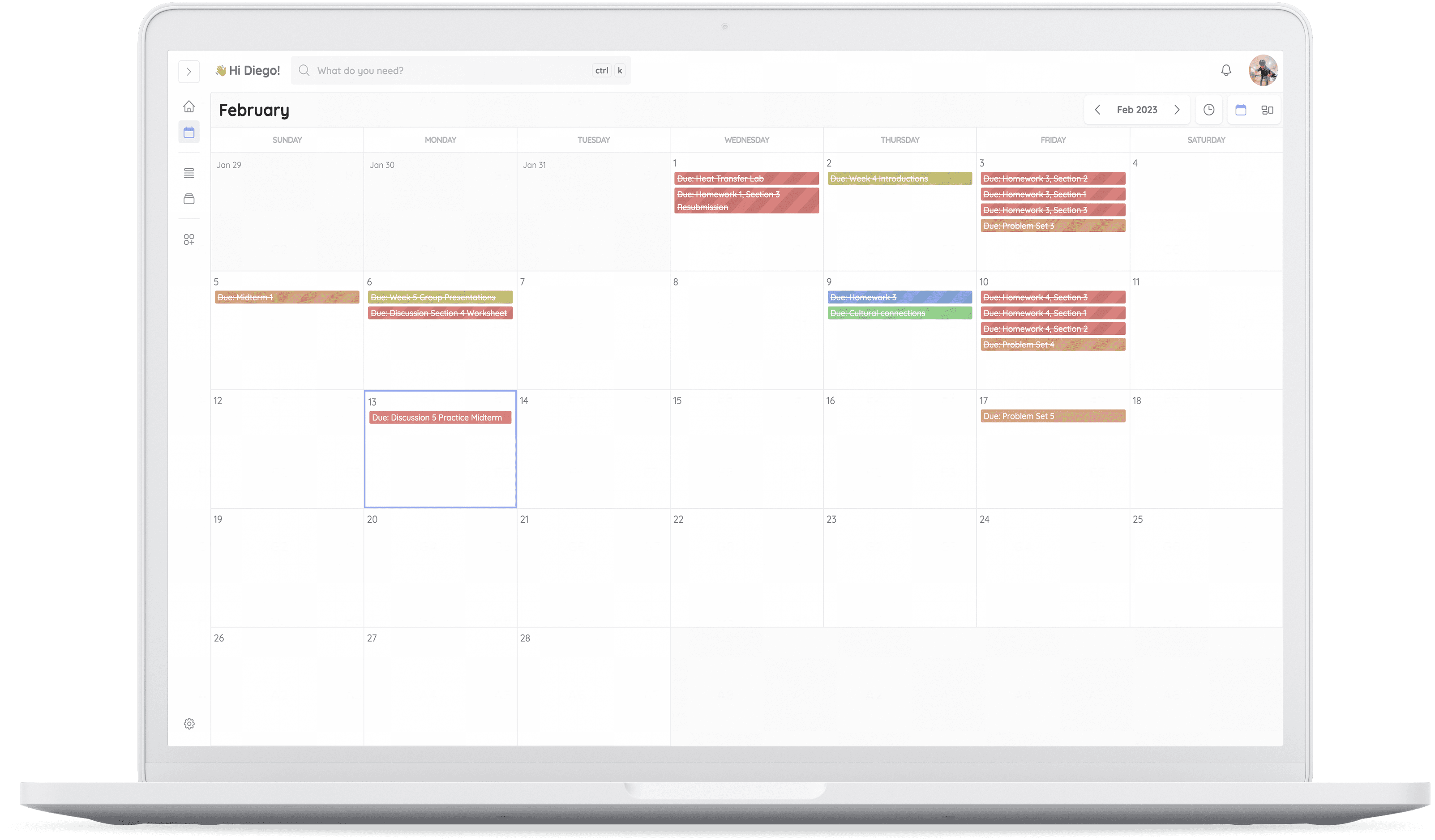Select the blue 'Due: Homework 3' event
The width and height of the screenshot is (1435, 840).
[x=899, y=297]
